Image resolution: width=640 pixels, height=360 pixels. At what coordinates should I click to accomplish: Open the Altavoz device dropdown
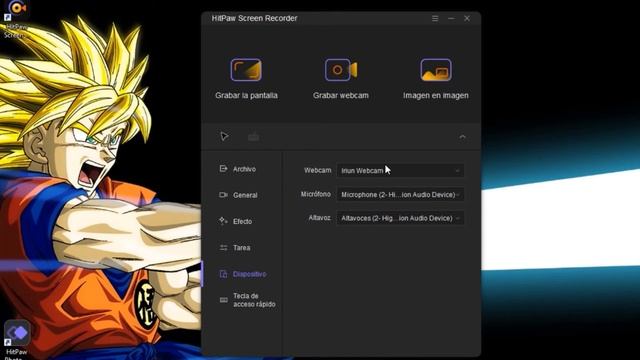coord(400,218)
